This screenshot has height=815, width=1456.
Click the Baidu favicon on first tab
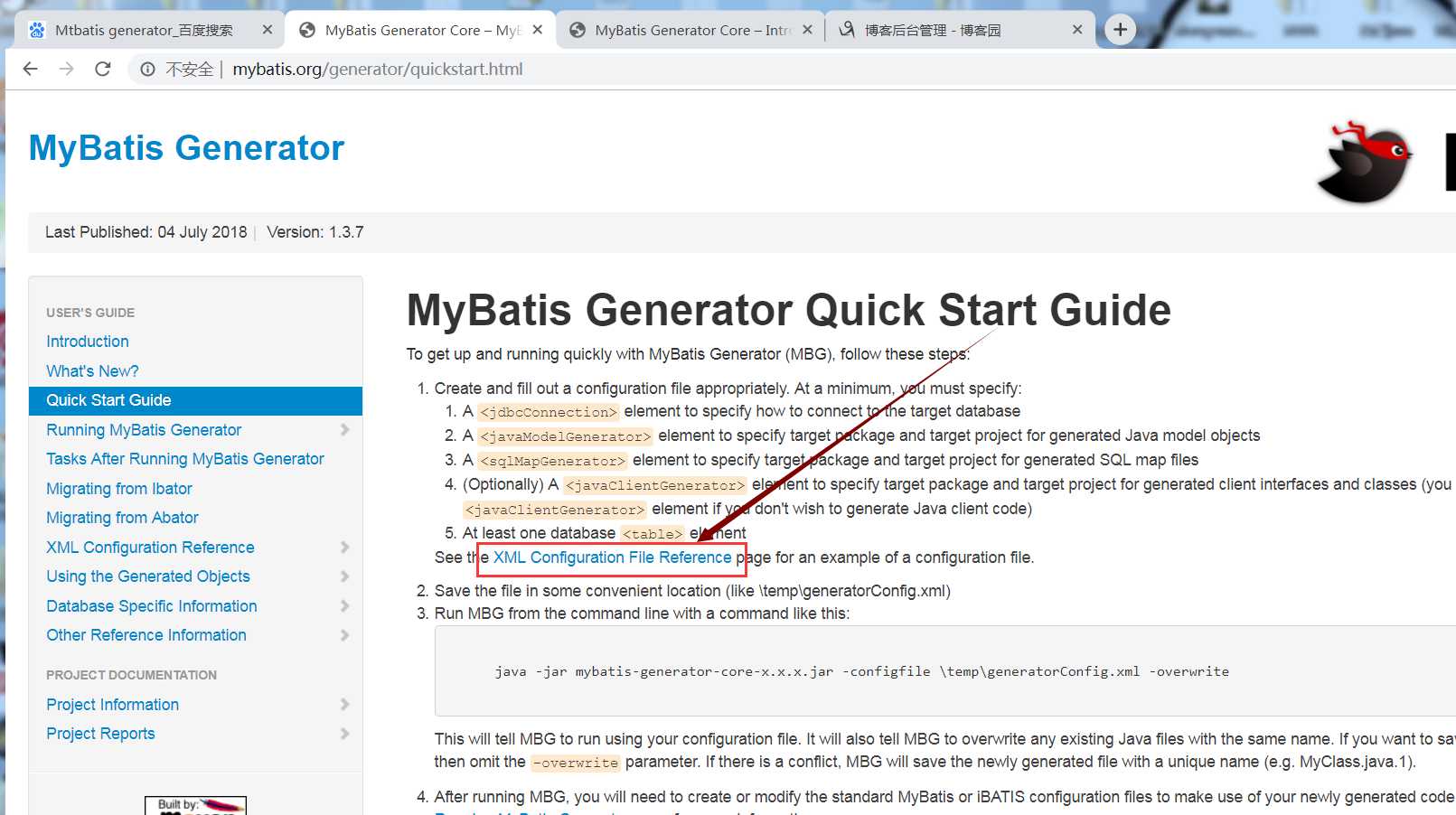click(37, 30)
